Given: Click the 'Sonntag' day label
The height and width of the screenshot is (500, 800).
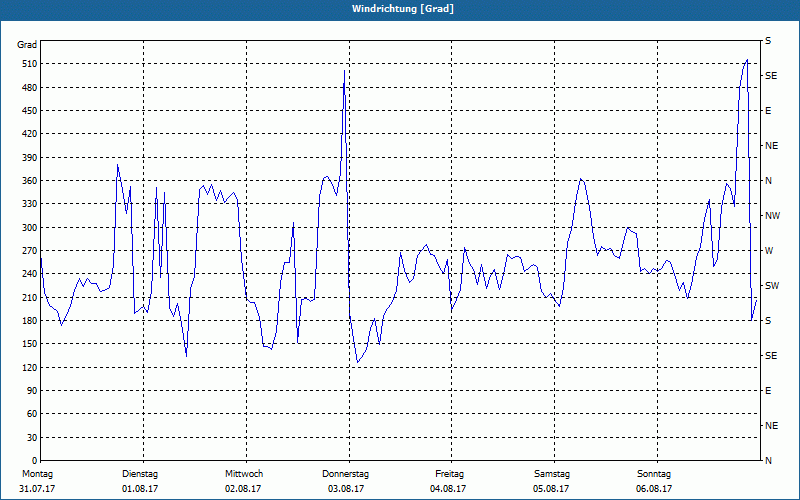Looking at the screenshot, I should (654, 474).
